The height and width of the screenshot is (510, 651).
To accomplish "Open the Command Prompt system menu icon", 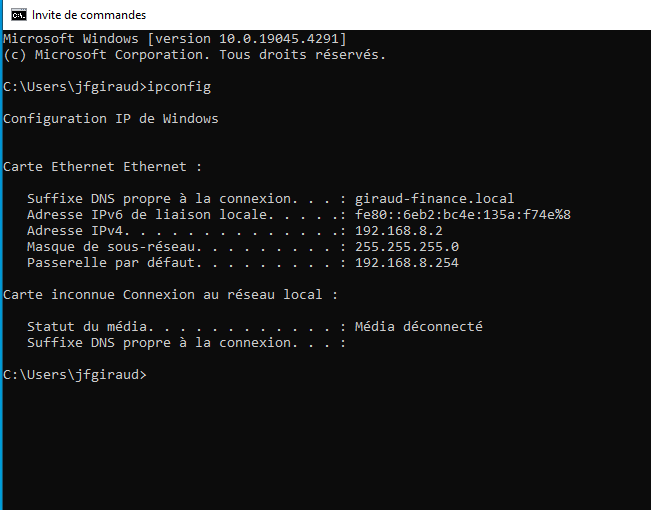I will coord(19,15).
